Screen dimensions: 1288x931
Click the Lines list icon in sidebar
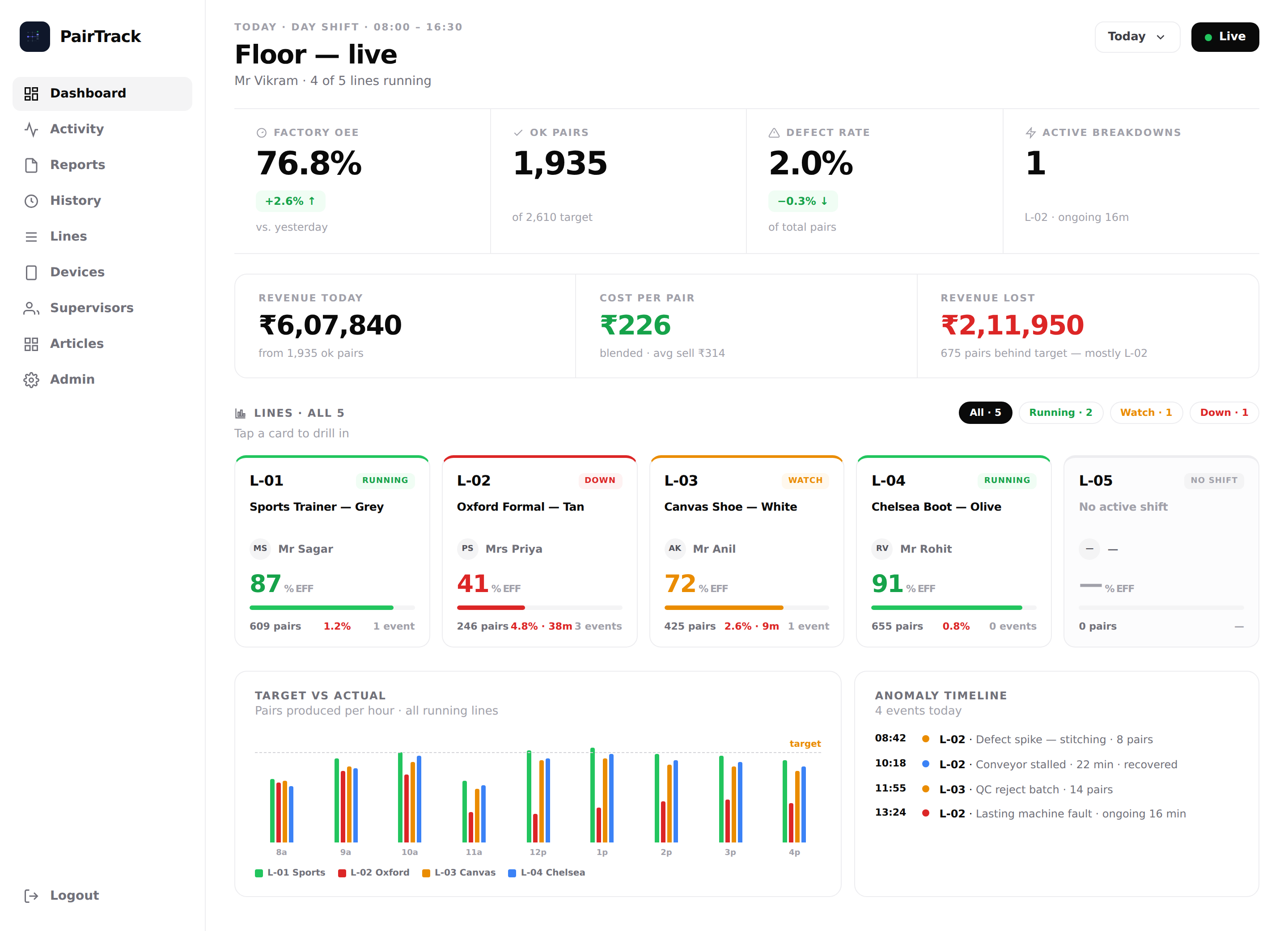(x=31, y=237)
